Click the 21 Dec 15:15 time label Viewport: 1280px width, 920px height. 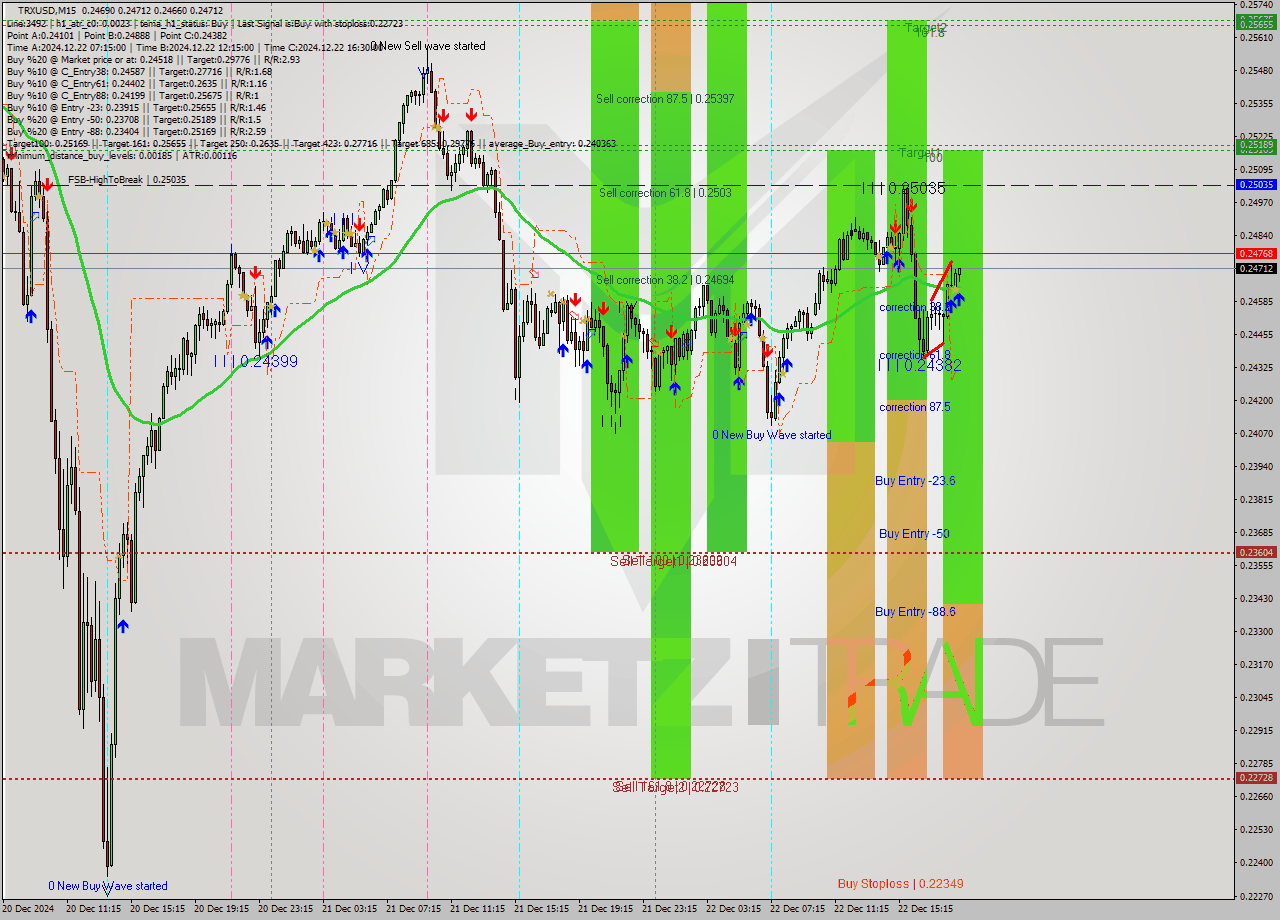[x=541, y=909]
